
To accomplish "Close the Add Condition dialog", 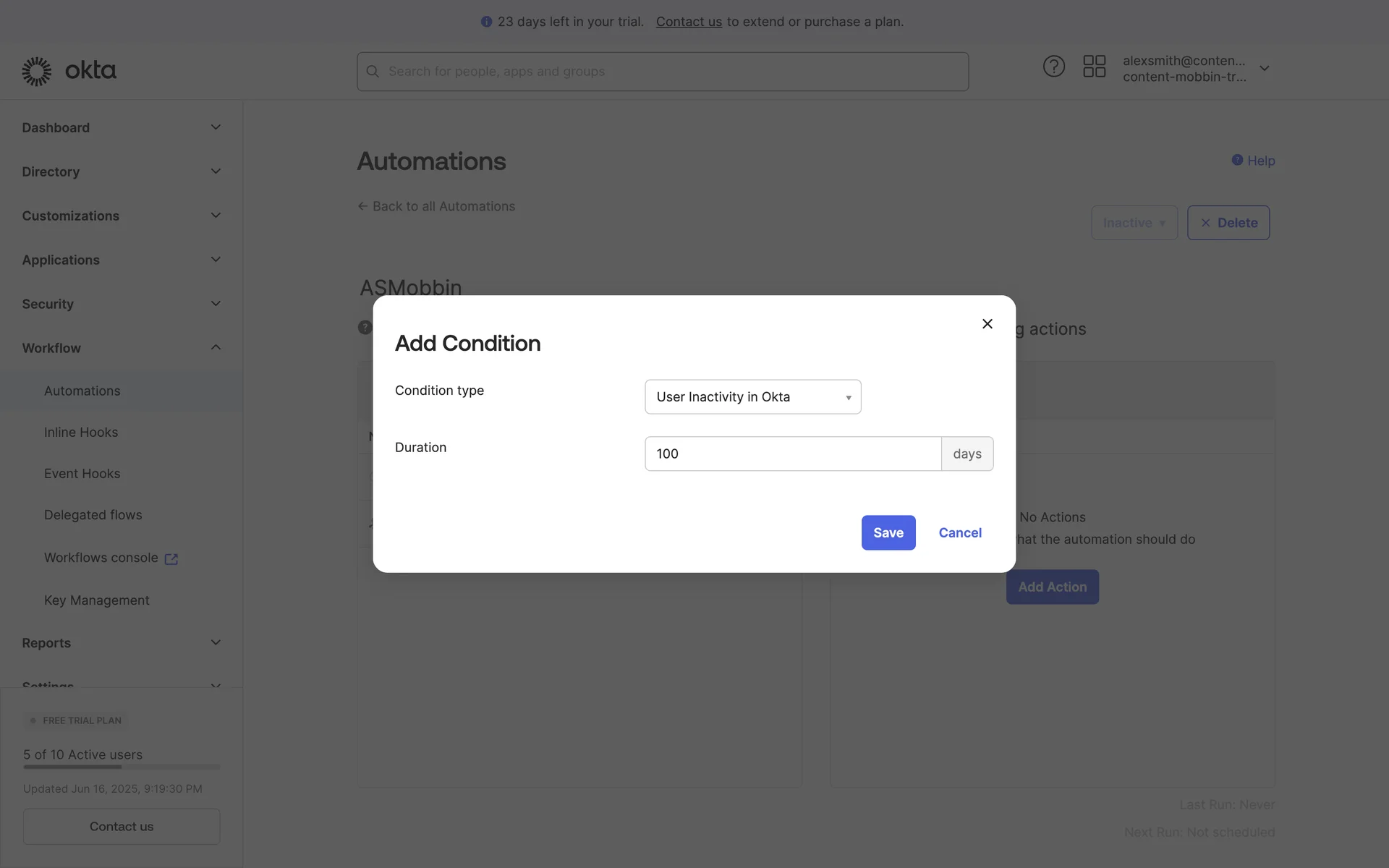I will click(987, 323).
